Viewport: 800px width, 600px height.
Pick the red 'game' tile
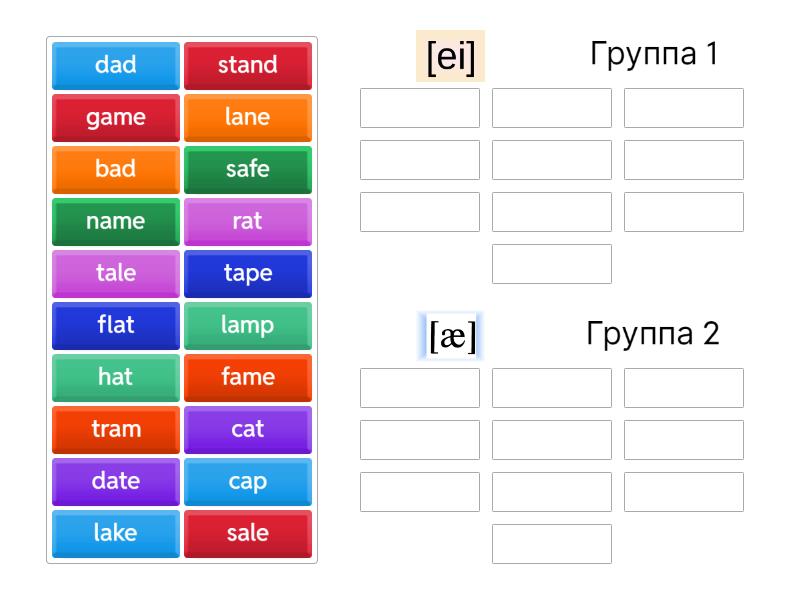pos(116,118)
